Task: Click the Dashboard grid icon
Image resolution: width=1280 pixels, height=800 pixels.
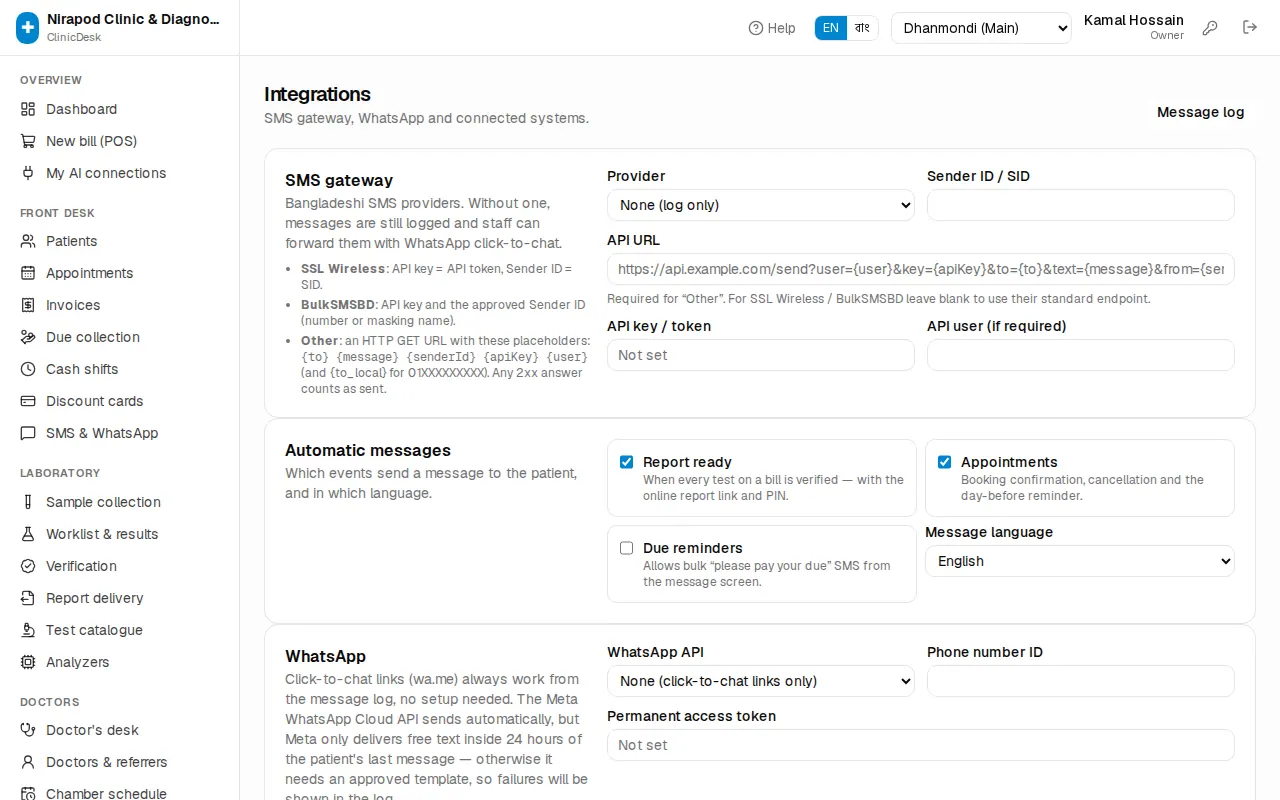Action: [28, 109]
